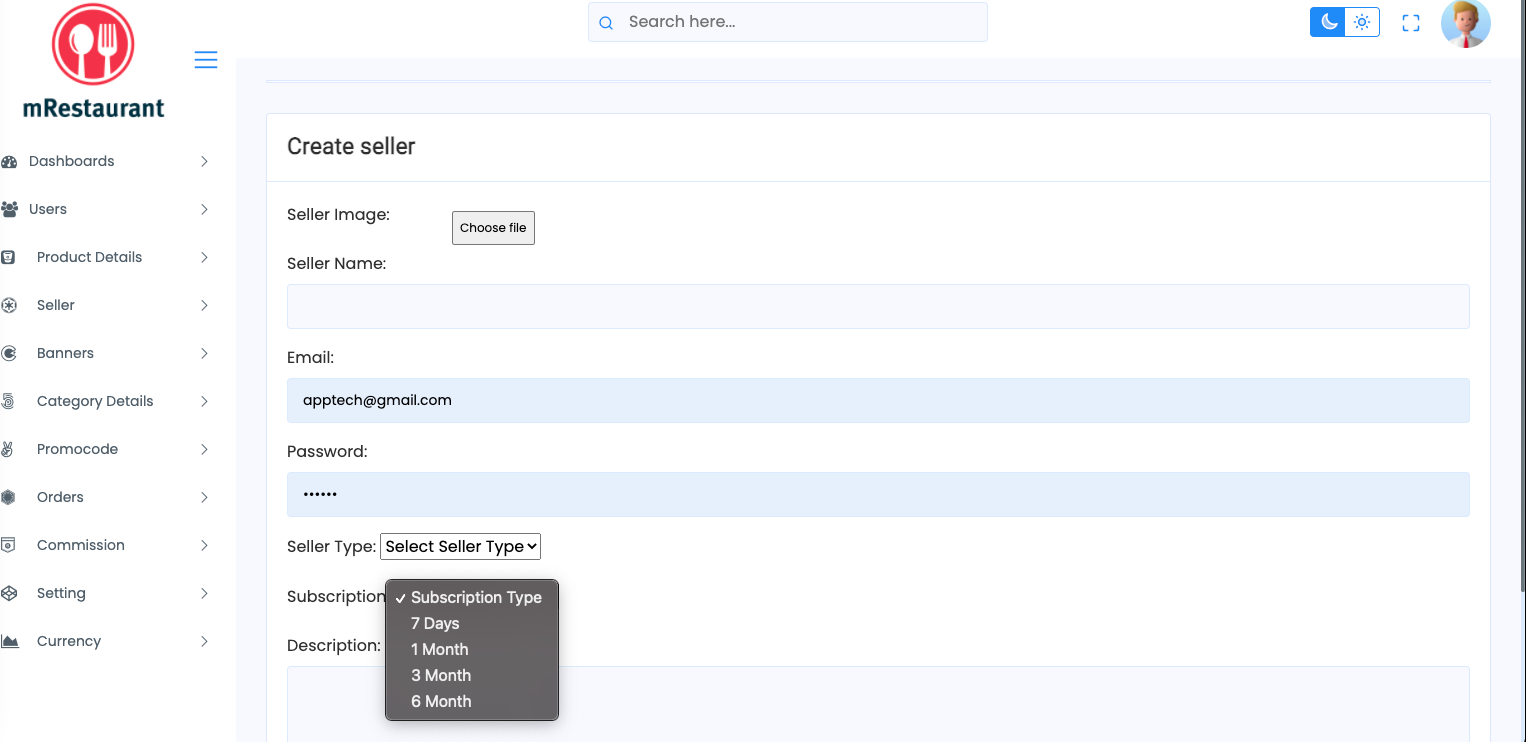This screenshot has width=1526, height=742.
Task: Click the Setting sidebar icon
Action: click(x=9, y=593)
